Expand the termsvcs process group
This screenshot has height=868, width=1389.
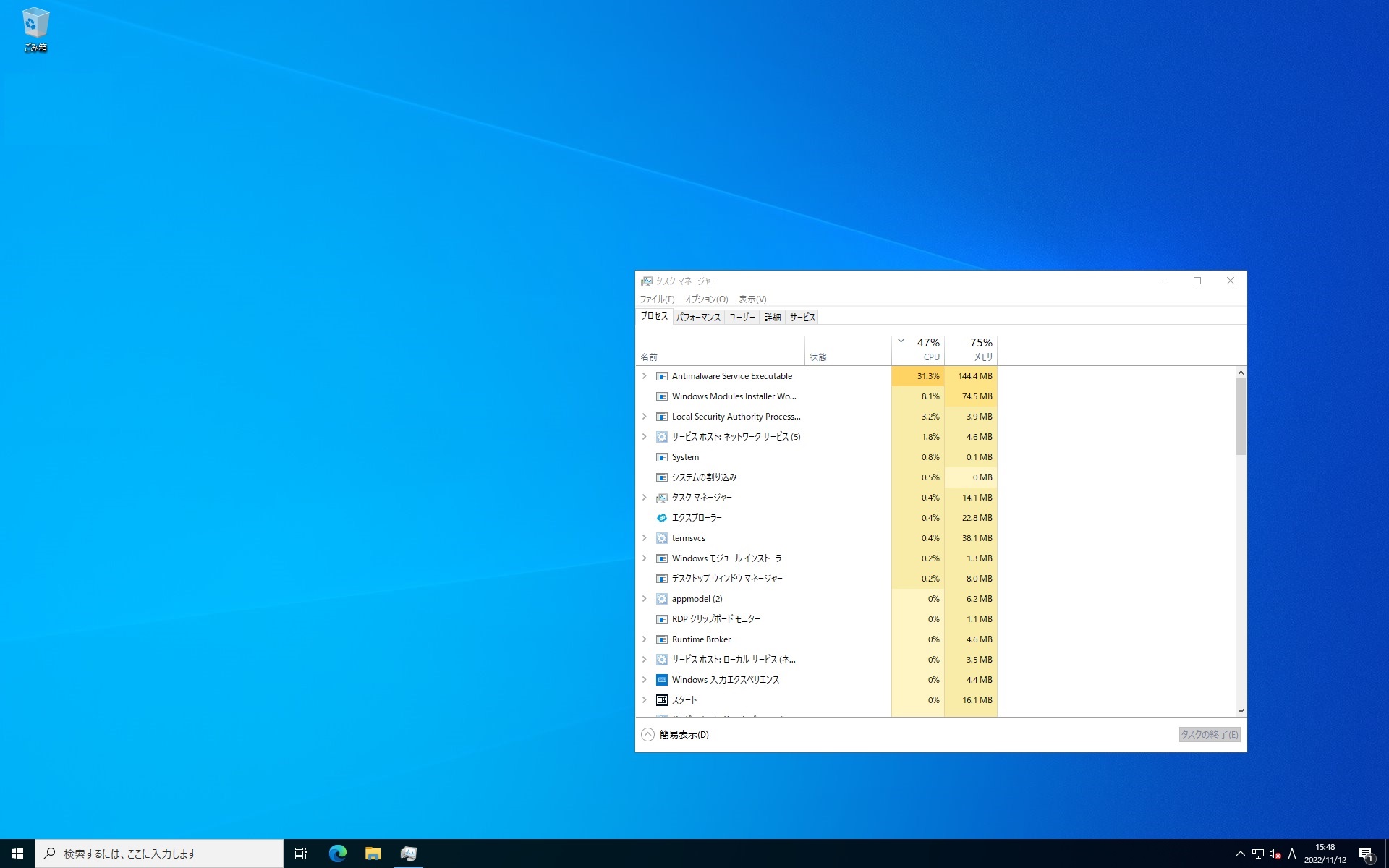[x=644, y=538]
